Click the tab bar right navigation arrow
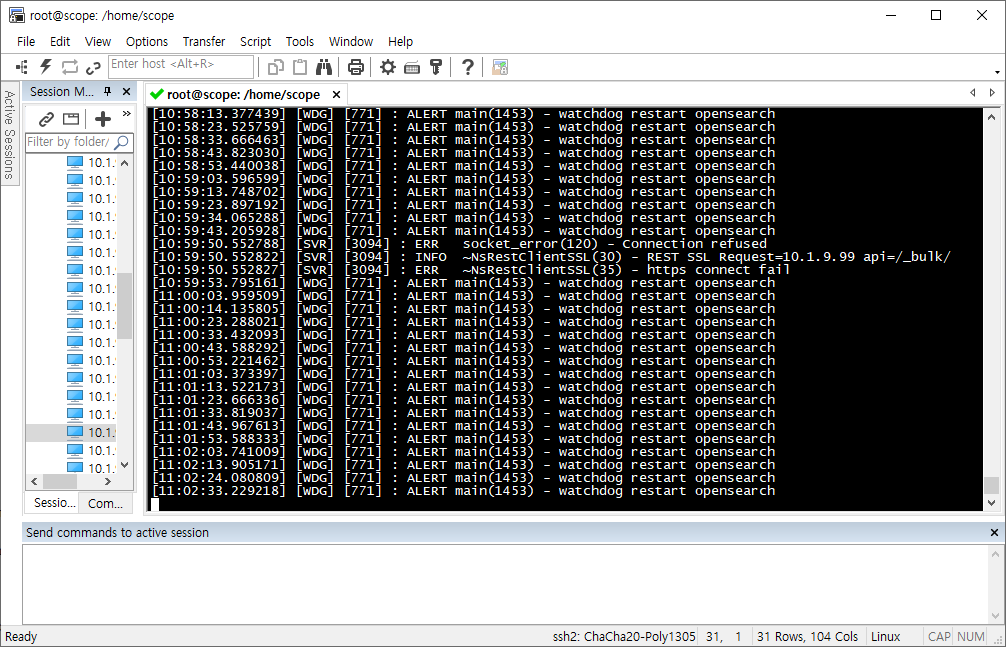The height and width of the screenshot is (647, 1006). [x=992, y=93]
